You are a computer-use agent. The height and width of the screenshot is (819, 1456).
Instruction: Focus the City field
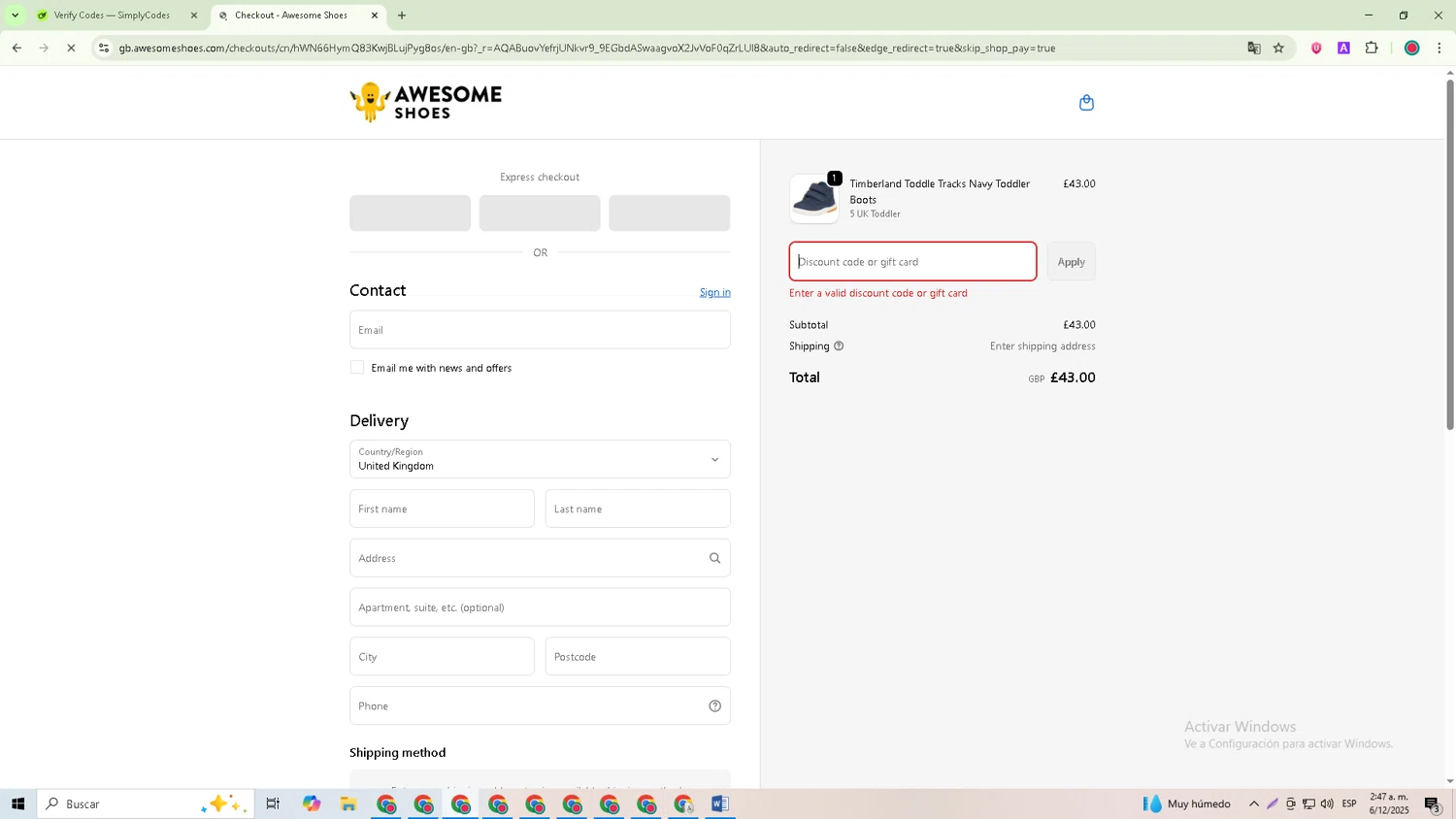pos(442,657)
